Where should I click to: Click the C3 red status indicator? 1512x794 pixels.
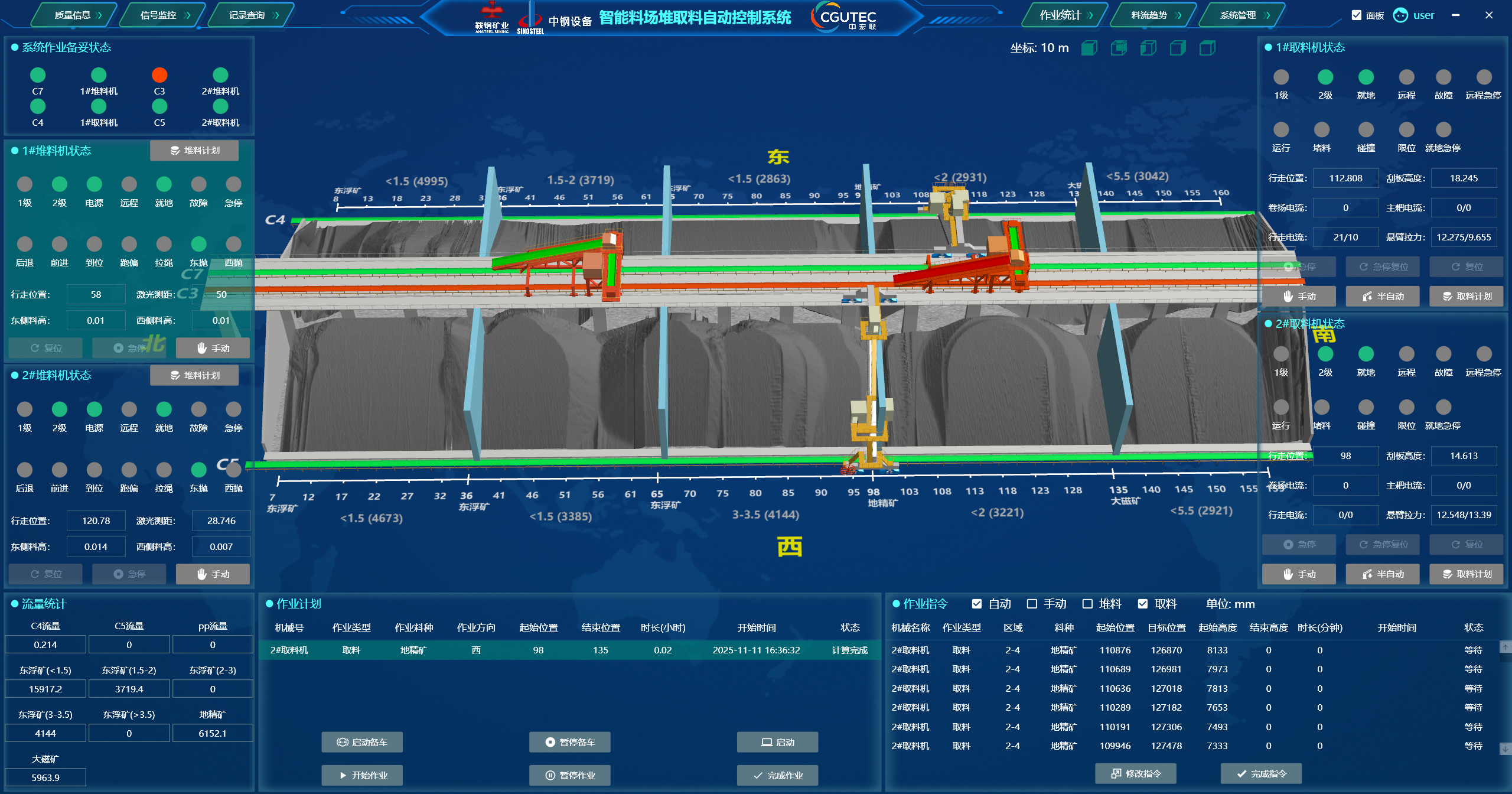click(x=159, y=75)
